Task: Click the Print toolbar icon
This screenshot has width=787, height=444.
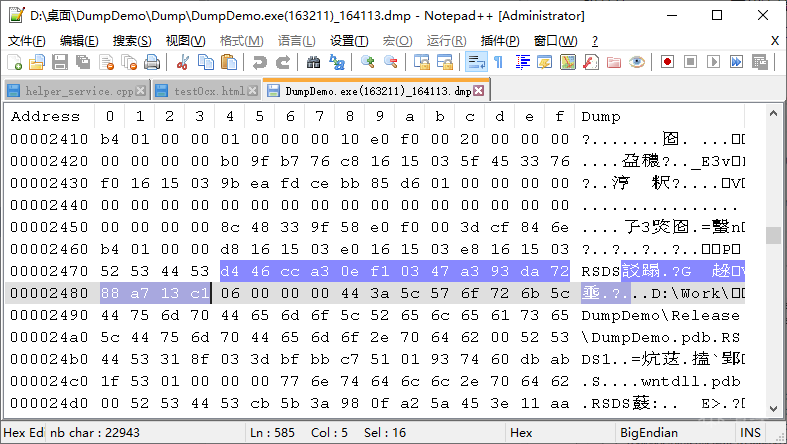Action: (x=152, y=62)
